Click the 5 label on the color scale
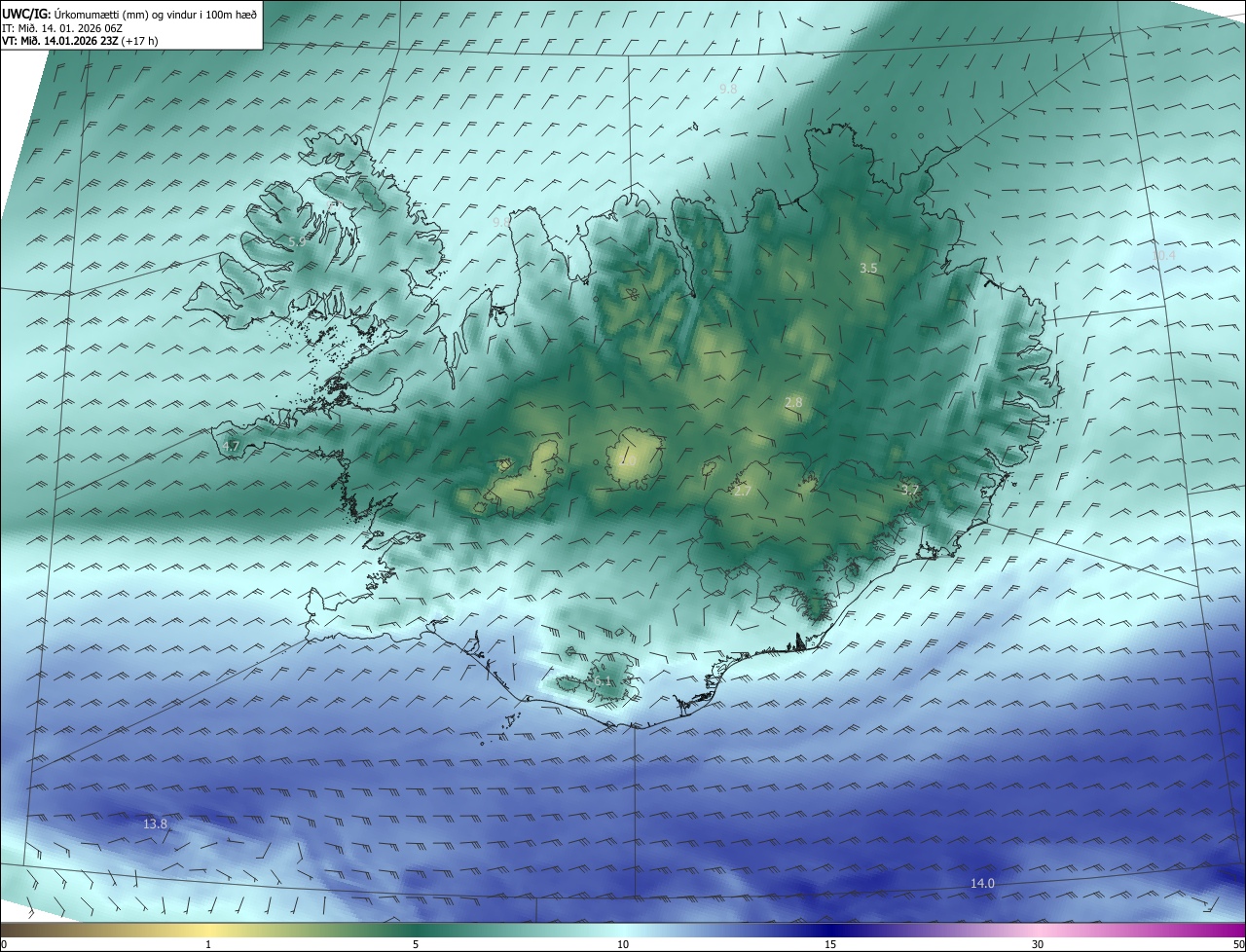Viewport: 1246px width, 952px height. (416, 944)
